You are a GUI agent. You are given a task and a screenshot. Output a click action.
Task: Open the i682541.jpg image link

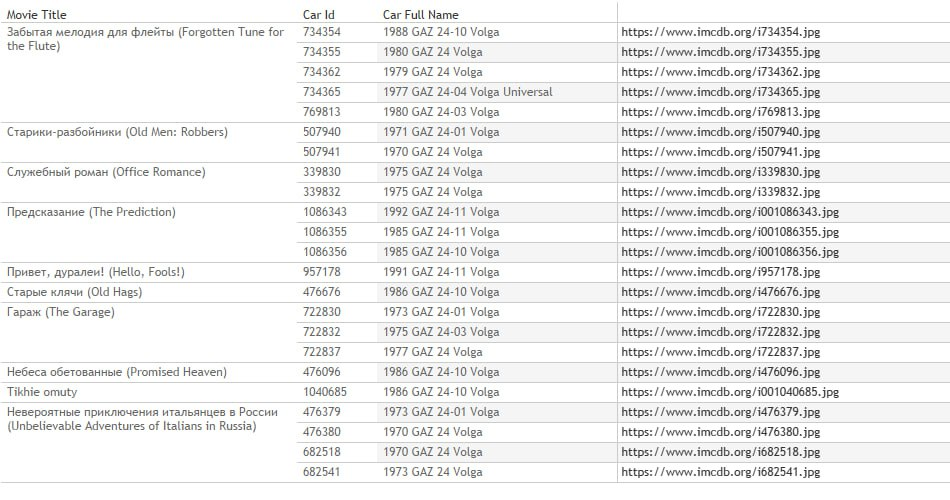(720, 472)
